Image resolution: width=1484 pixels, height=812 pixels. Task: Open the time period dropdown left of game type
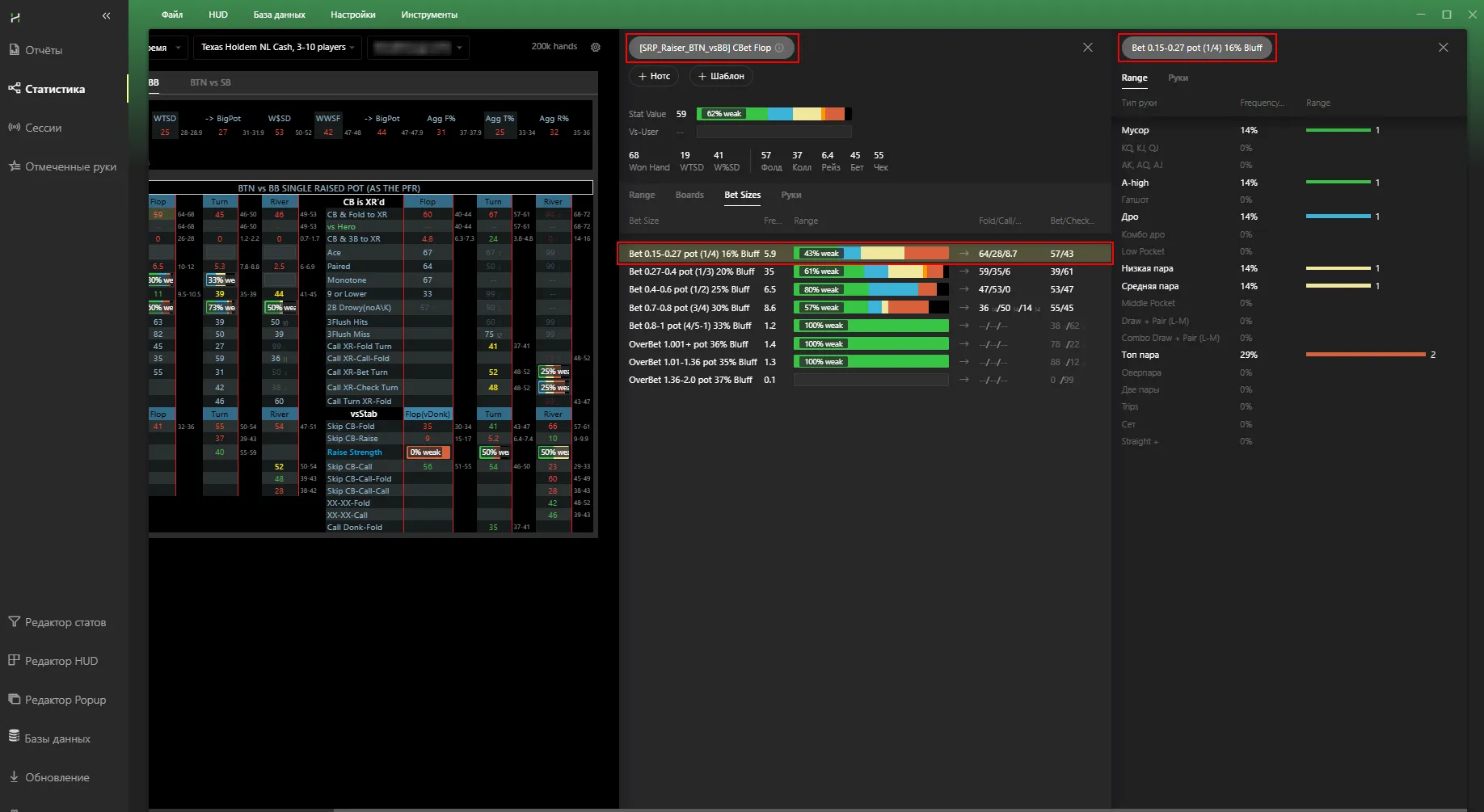(x=167, y=48)
